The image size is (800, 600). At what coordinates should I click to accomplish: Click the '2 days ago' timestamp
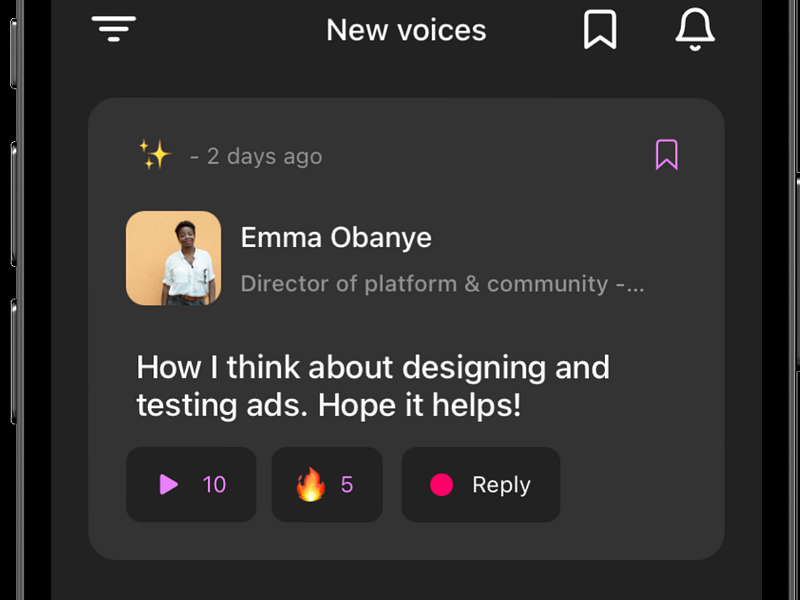click(264, 156)
